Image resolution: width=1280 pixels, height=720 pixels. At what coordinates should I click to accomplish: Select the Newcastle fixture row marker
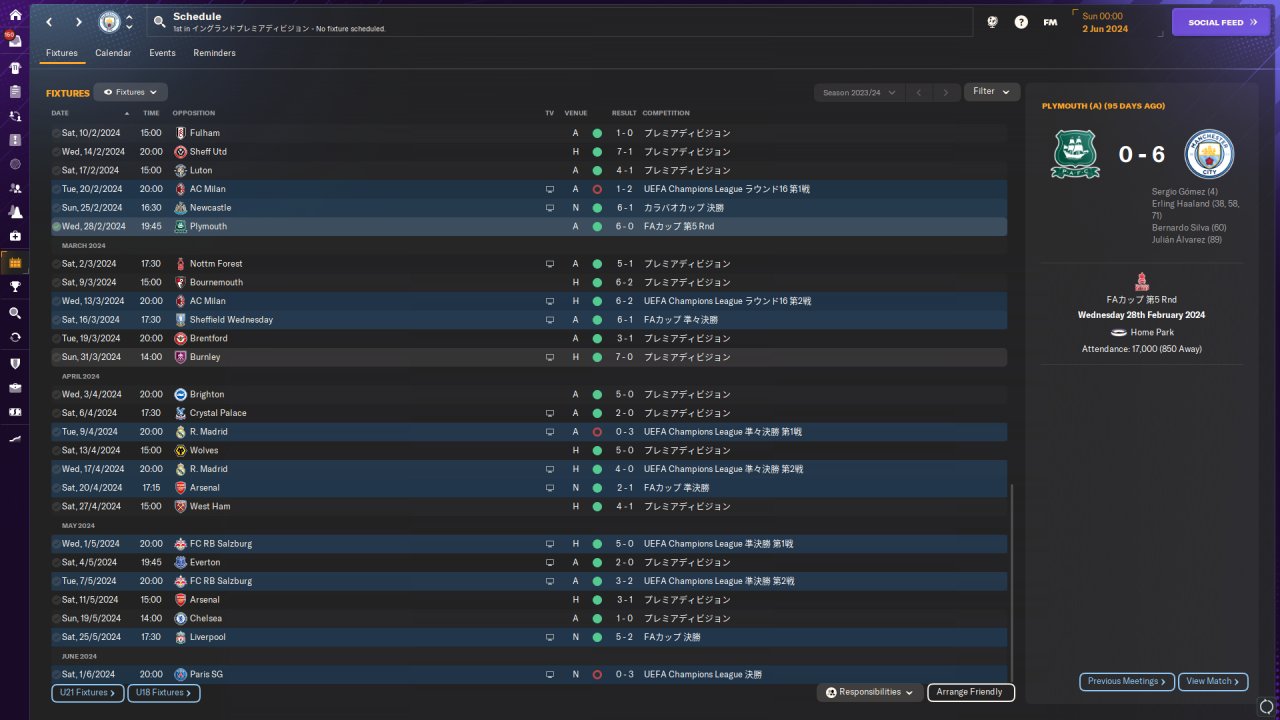[56, 208]
